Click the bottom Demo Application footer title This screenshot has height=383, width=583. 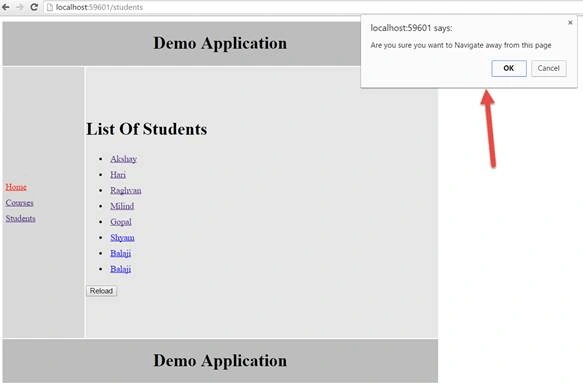click(220, 361)
